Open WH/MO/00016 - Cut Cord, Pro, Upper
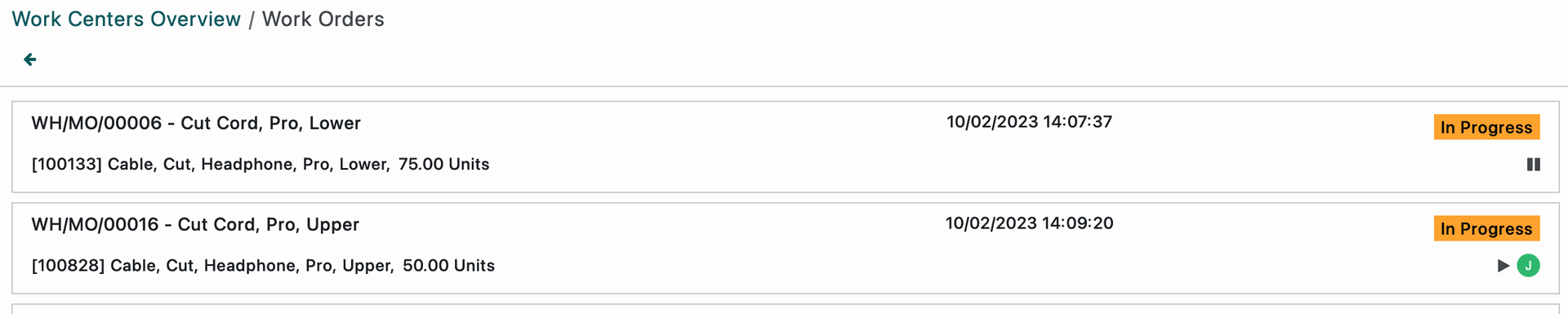Viewport: 1568px width, 314px height. tap(195, 224)
